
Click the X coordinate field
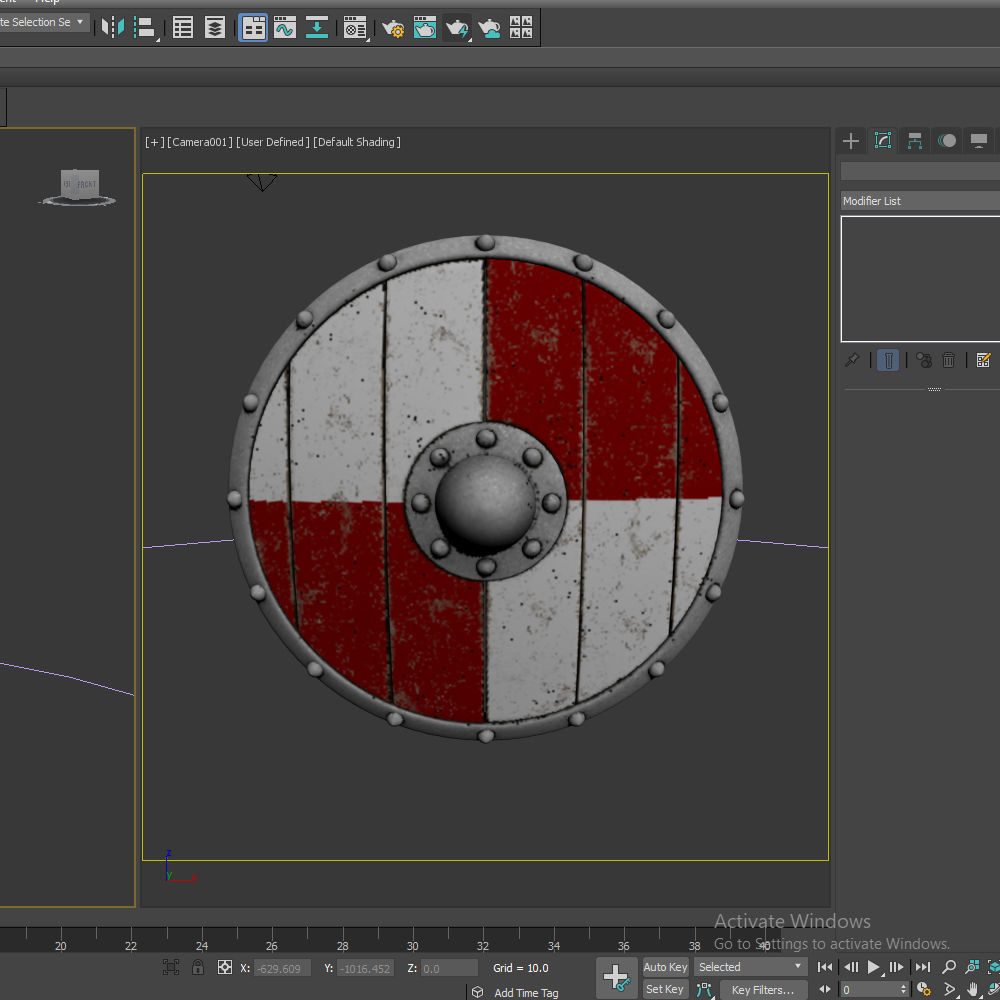(283, 968)
